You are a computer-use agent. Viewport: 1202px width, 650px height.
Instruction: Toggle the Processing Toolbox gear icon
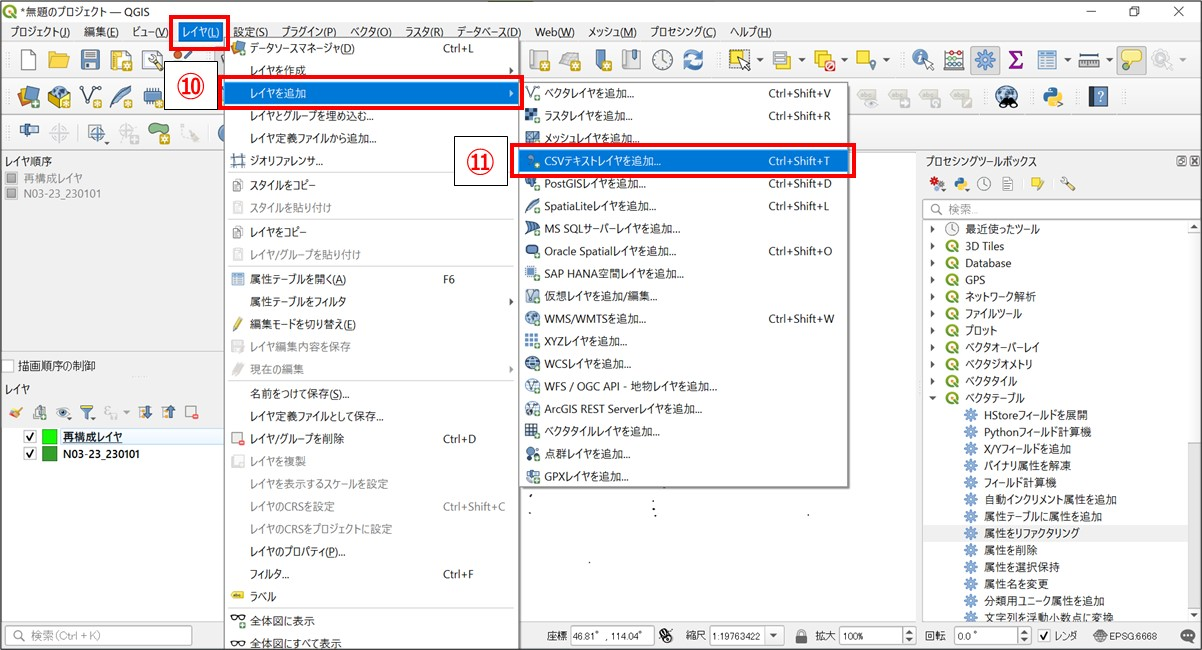(986, 61)
